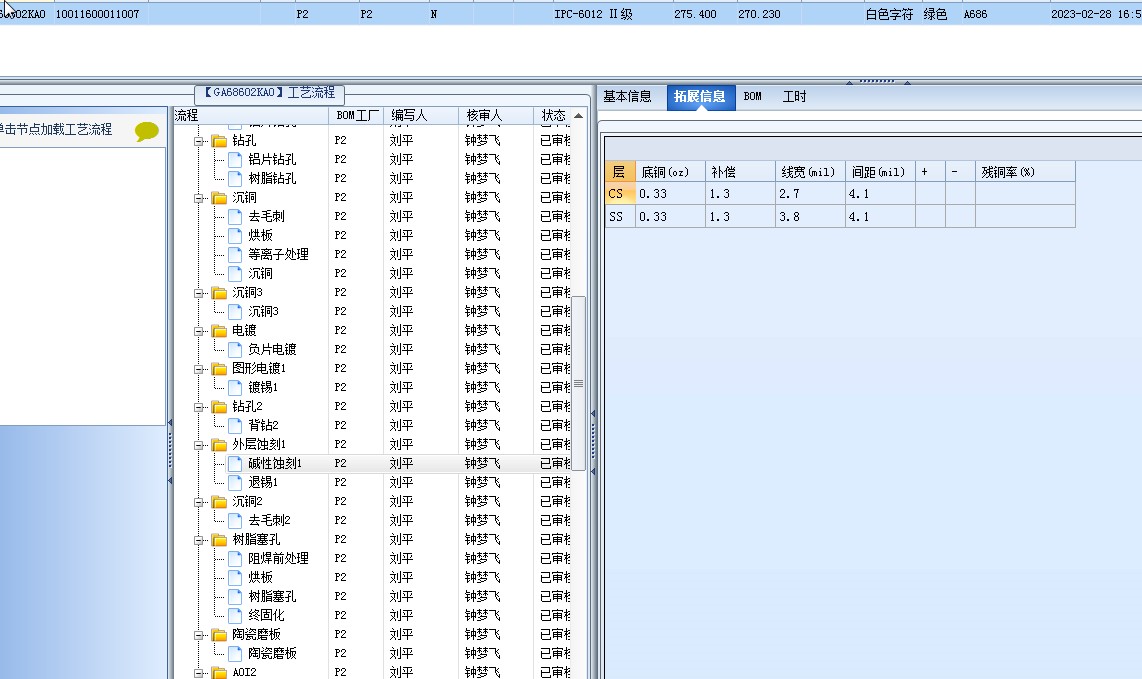
Task: Click the 底铜(oz) column header
Action: [670, 172]
